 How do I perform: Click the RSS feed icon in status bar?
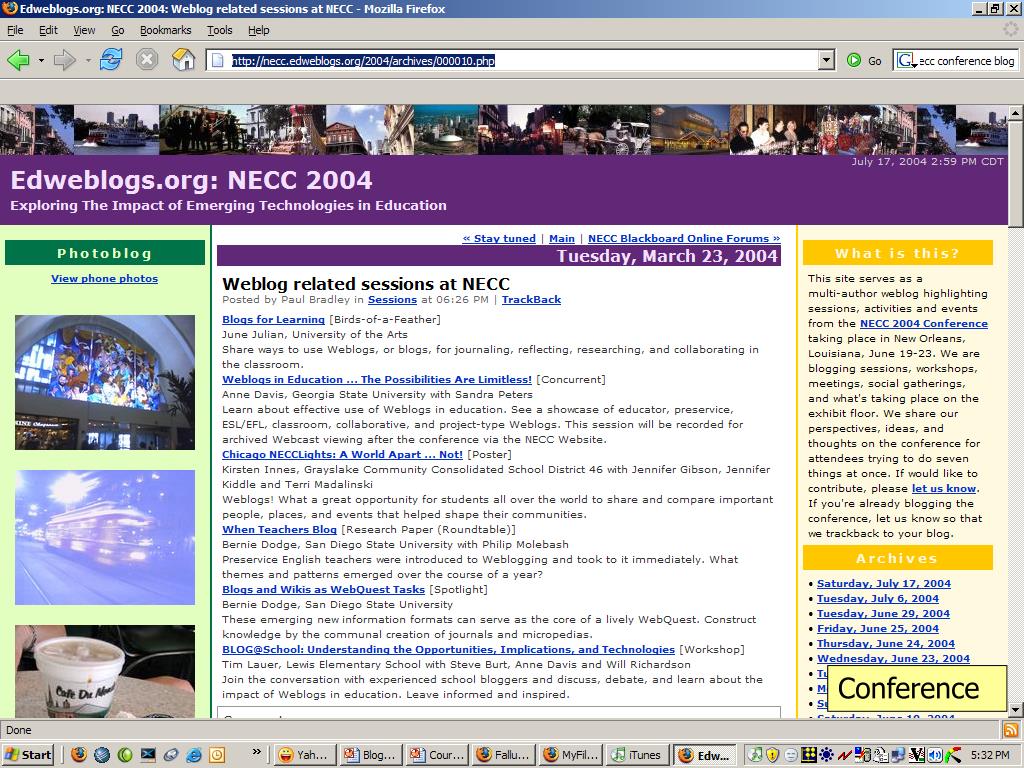pos(1010,730)
